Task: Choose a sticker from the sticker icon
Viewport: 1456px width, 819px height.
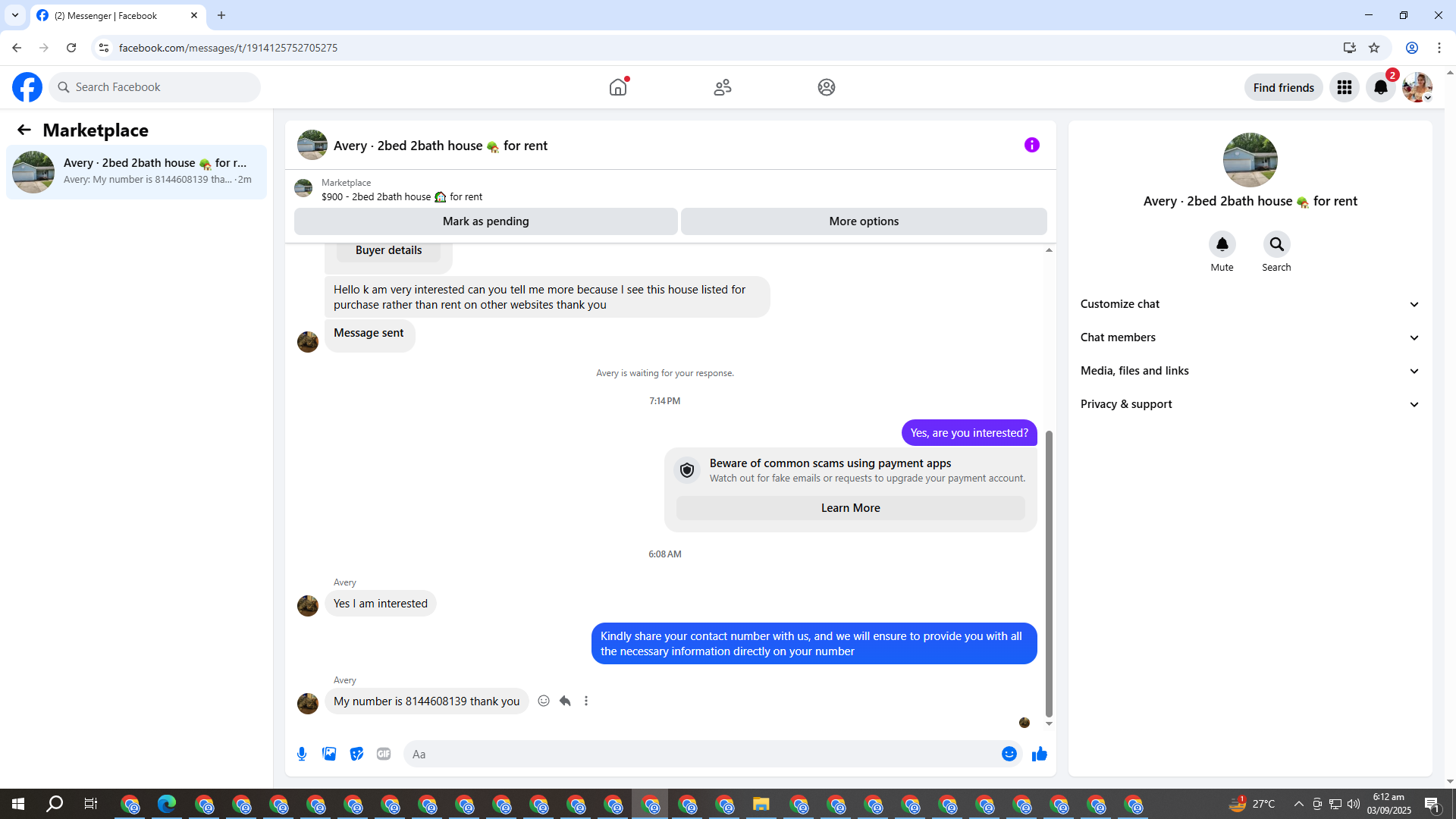Action: click(356, 754)
